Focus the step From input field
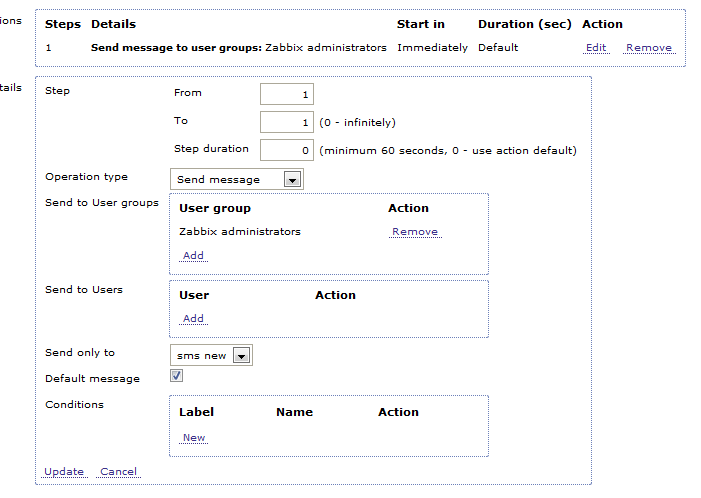 tap(287, 94)
